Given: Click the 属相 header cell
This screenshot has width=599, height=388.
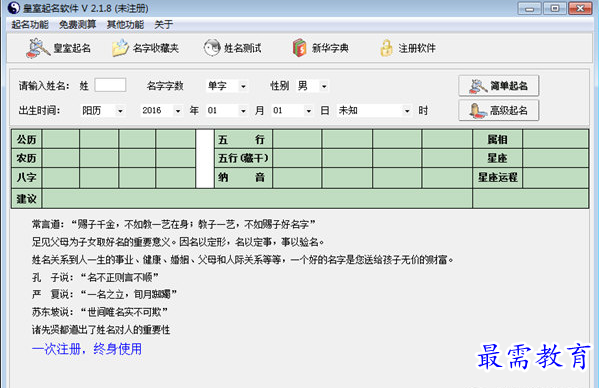Looking at the screenshot, I should (497, 139).
